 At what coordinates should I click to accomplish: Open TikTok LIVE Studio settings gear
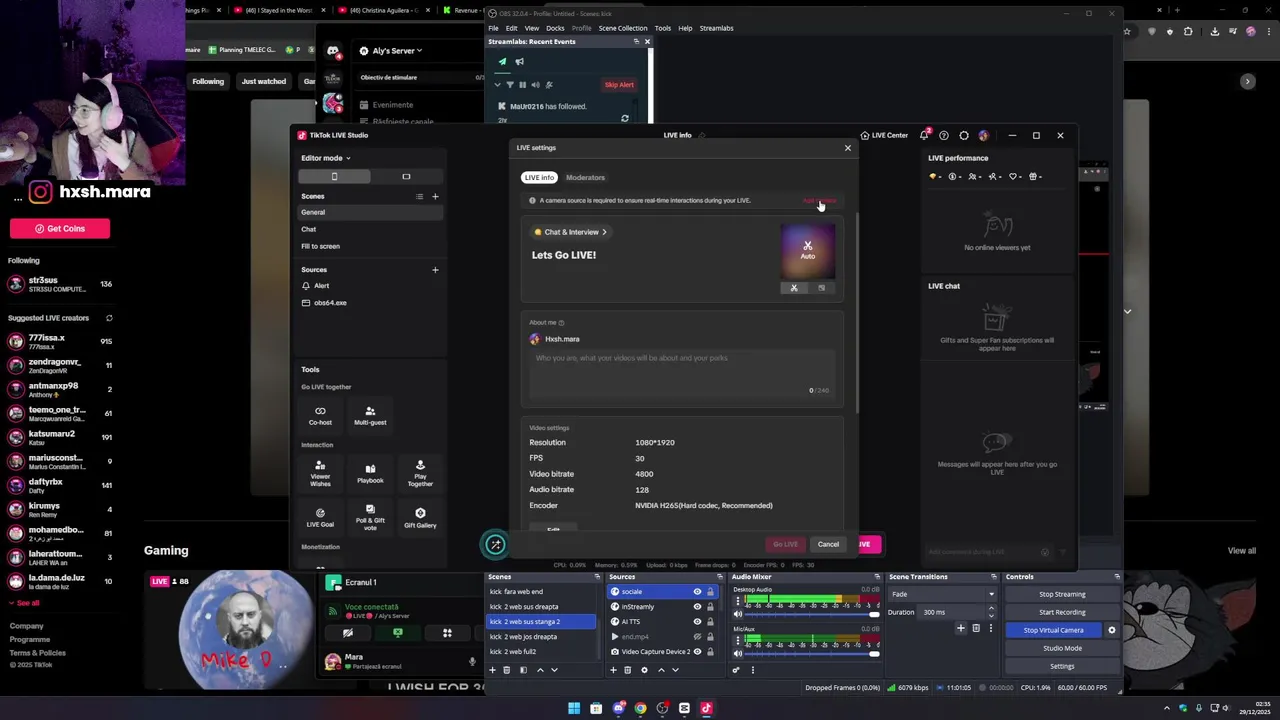[x=964, y=135]
